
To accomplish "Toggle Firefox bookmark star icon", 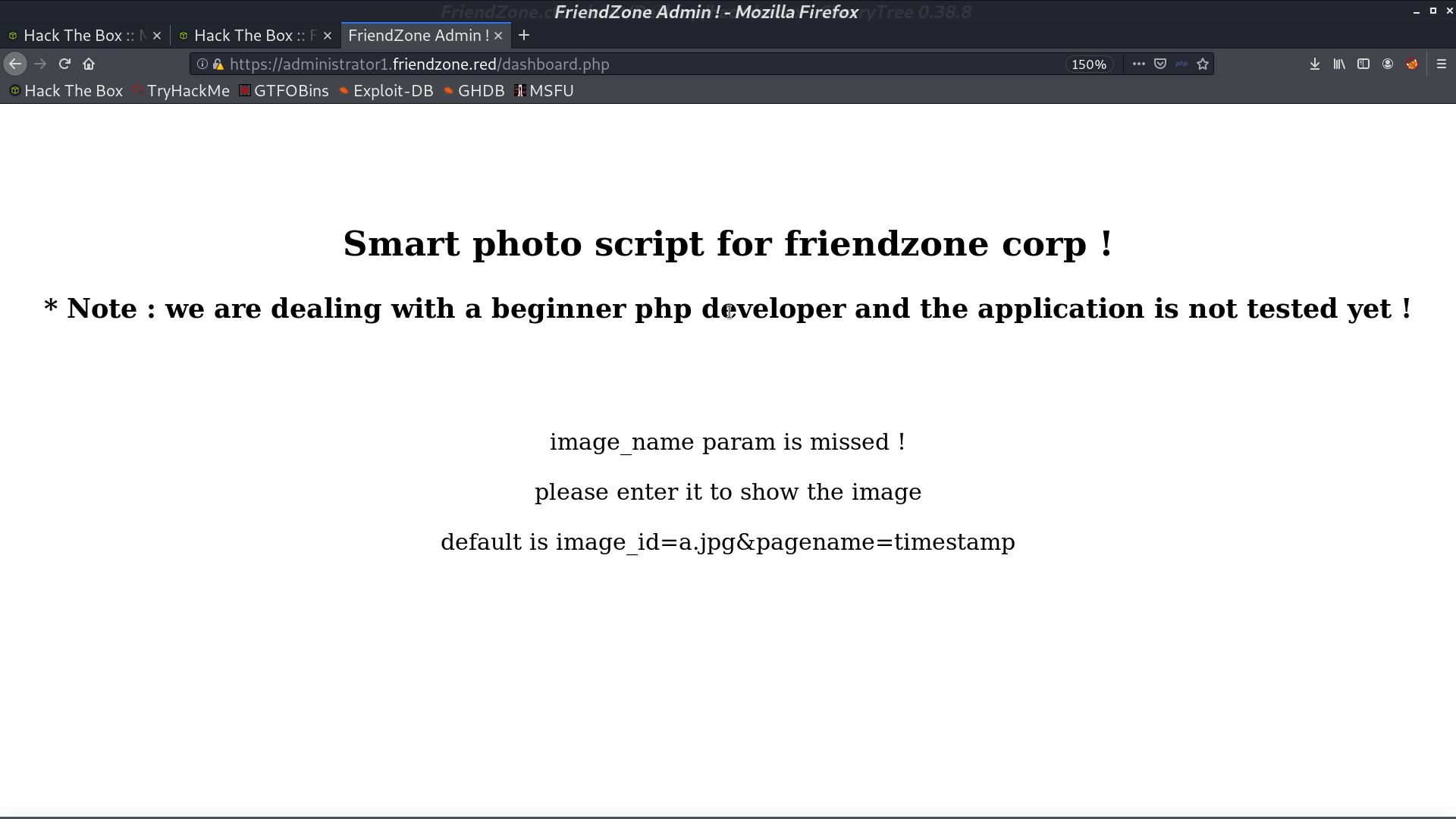I will coord(1204,64).
